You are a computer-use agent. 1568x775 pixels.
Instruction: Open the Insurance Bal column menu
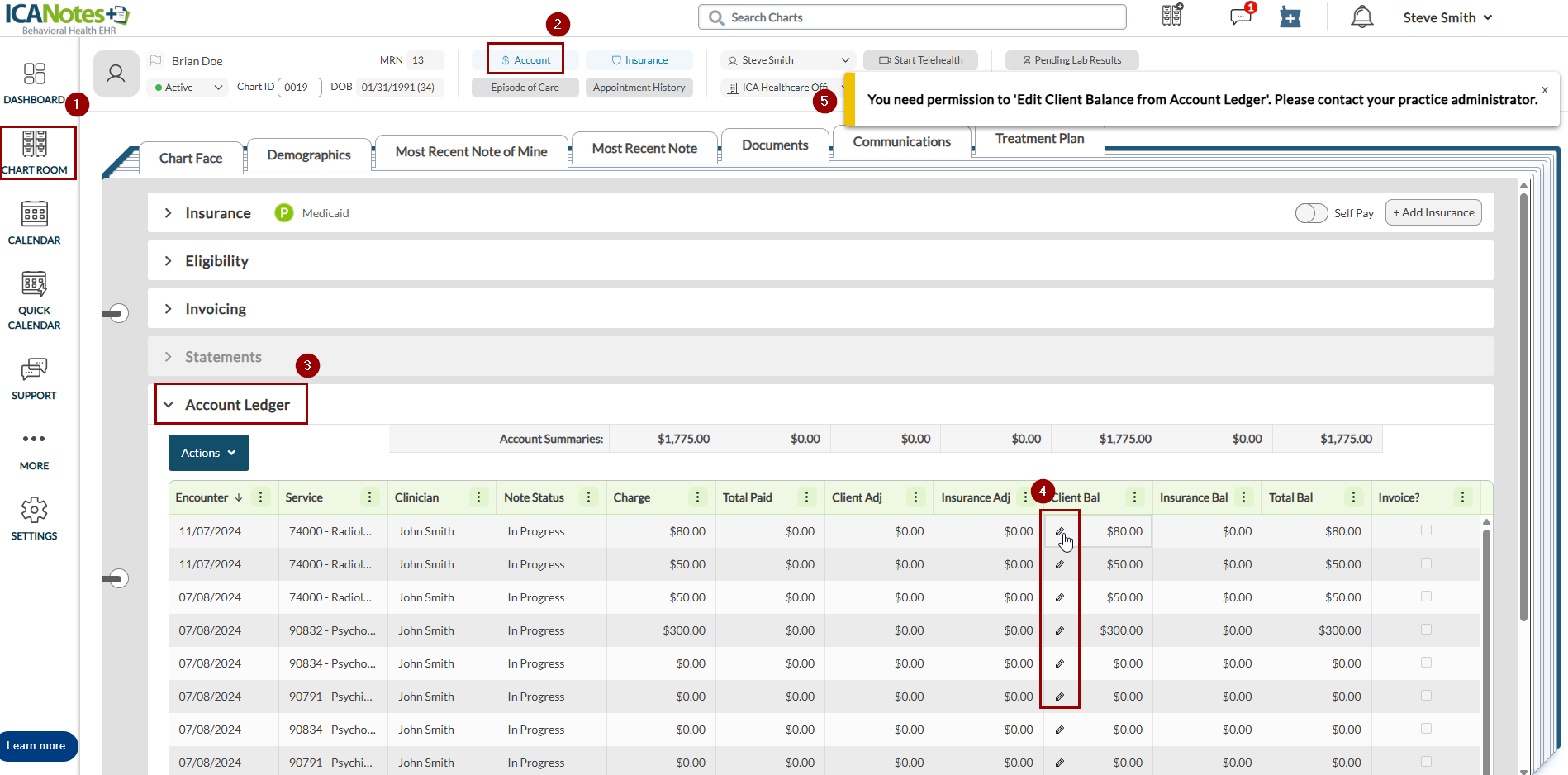pyautogui.click(x=1244, y=497)
